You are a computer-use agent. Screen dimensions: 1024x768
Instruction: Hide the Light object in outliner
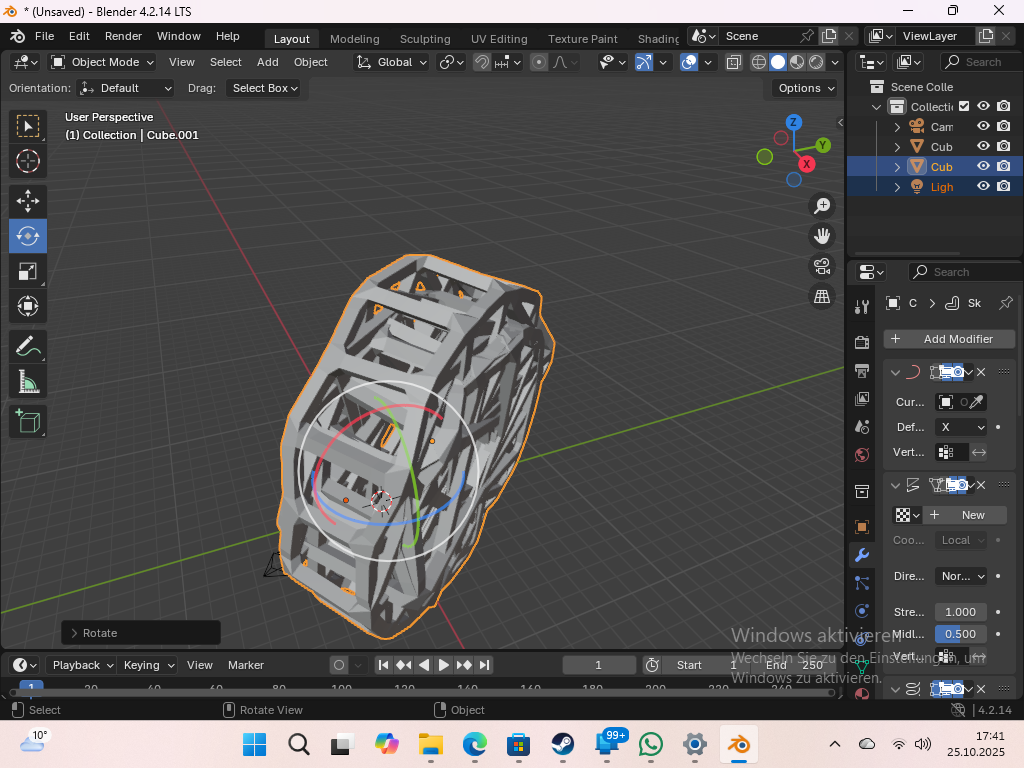[983, 186]
